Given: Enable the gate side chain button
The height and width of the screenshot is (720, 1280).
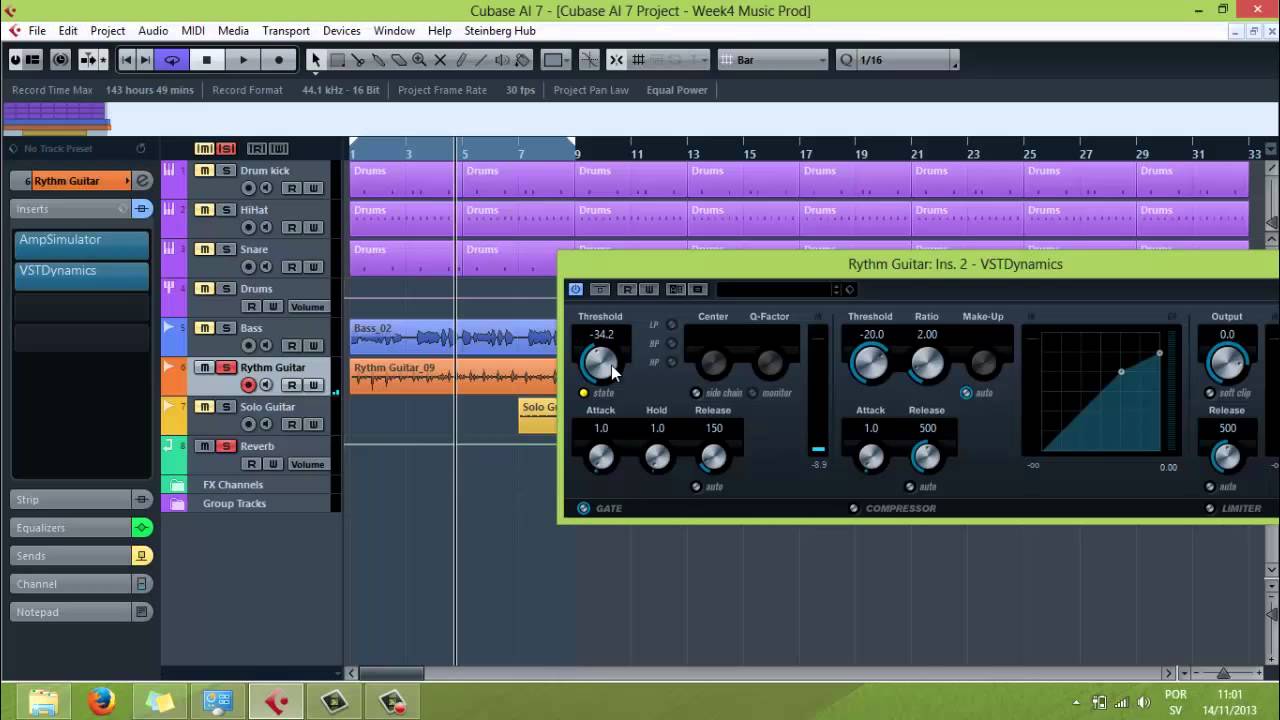Looking at the screenshot, I should 696,393.
